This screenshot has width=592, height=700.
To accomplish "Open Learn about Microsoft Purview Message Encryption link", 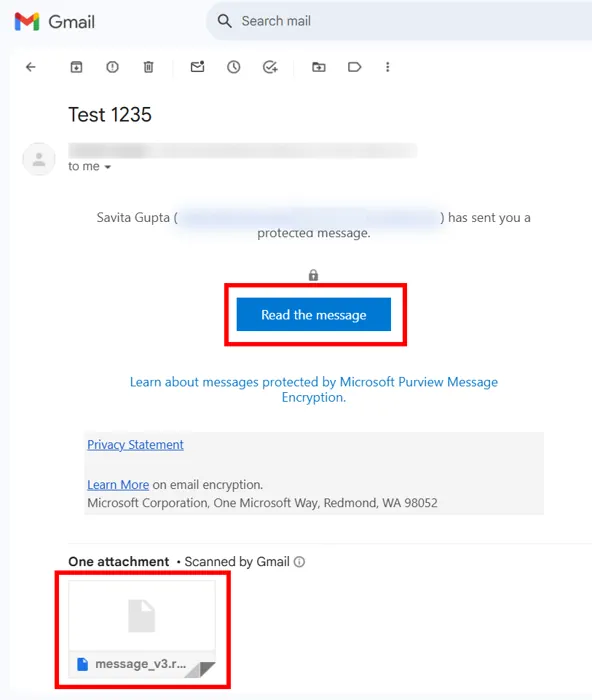I will pyautogui.click(x=314, y=389).
